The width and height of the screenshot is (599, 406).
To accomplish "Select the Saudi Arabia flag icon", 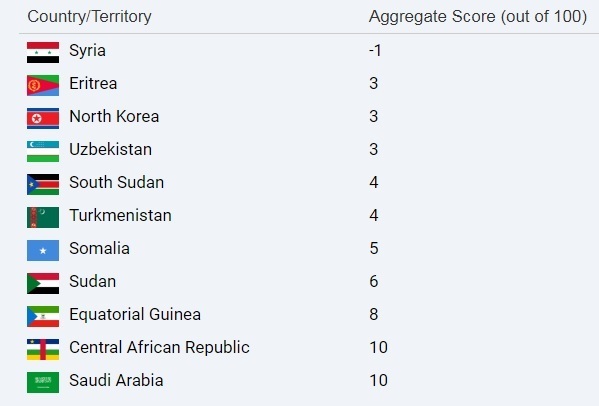I will tap(43, 382).
